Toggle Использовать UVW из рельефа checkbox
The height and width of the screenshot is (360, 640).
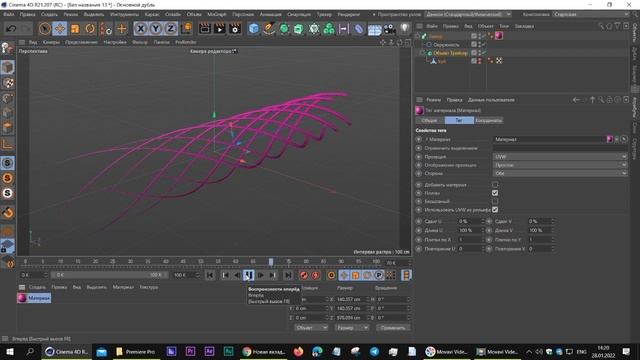pos(495,210)
